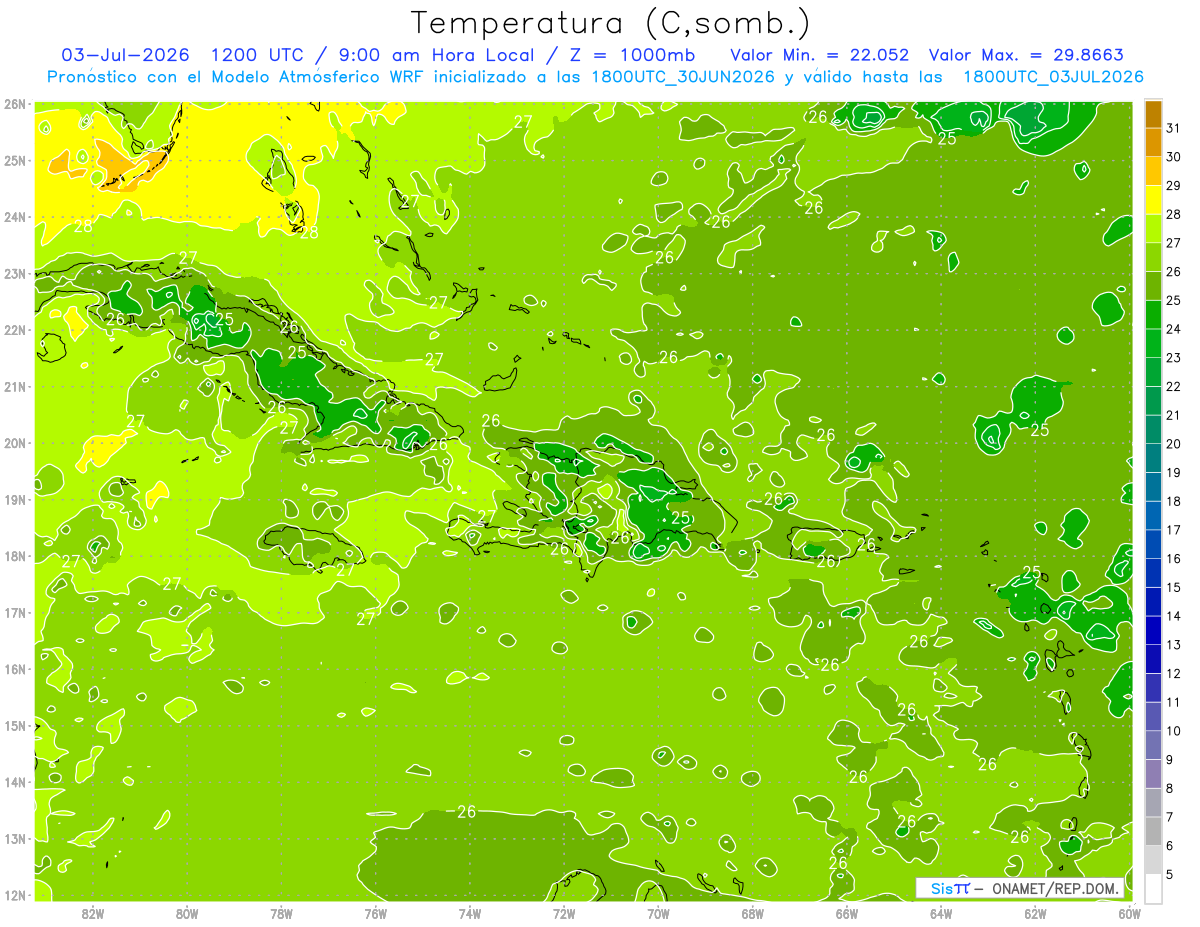The width and height of the screenshot is (1200, 927).
Task: Click the 26N latitude axis label
Action: pyautogui.click(x=14, y=104)
